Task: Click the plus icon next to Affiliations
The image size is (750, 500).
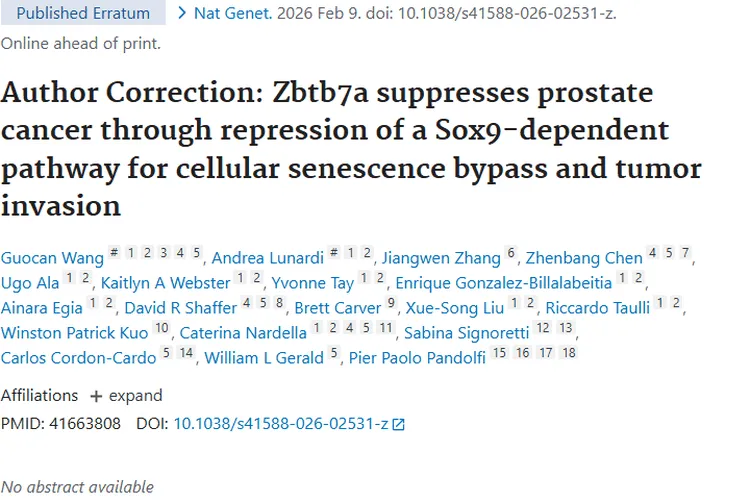Action: (x=96, y=395)
